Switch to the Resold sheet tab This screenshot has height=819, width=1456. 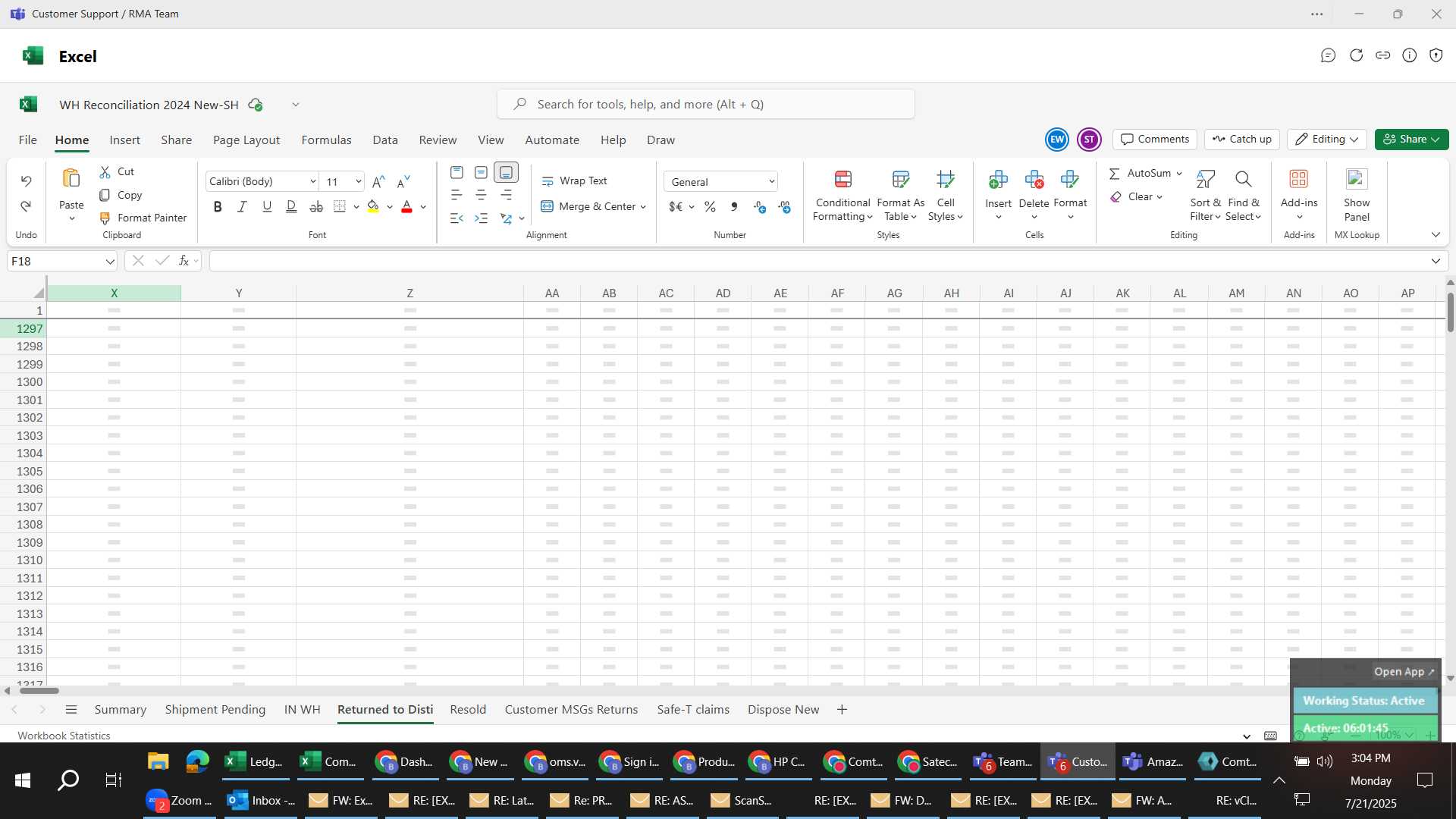(468, 709)
